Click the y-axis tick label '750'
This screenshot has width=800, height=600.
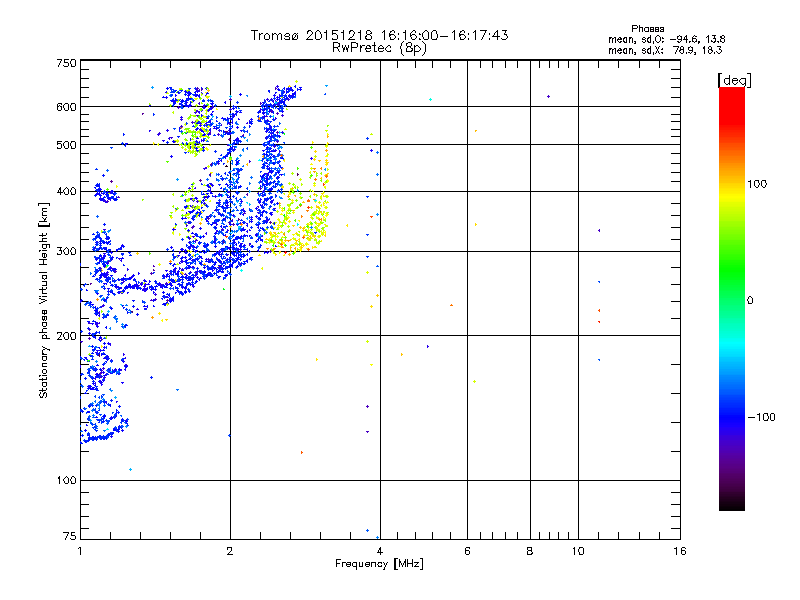pyautogui.click(x=66, y=63)
